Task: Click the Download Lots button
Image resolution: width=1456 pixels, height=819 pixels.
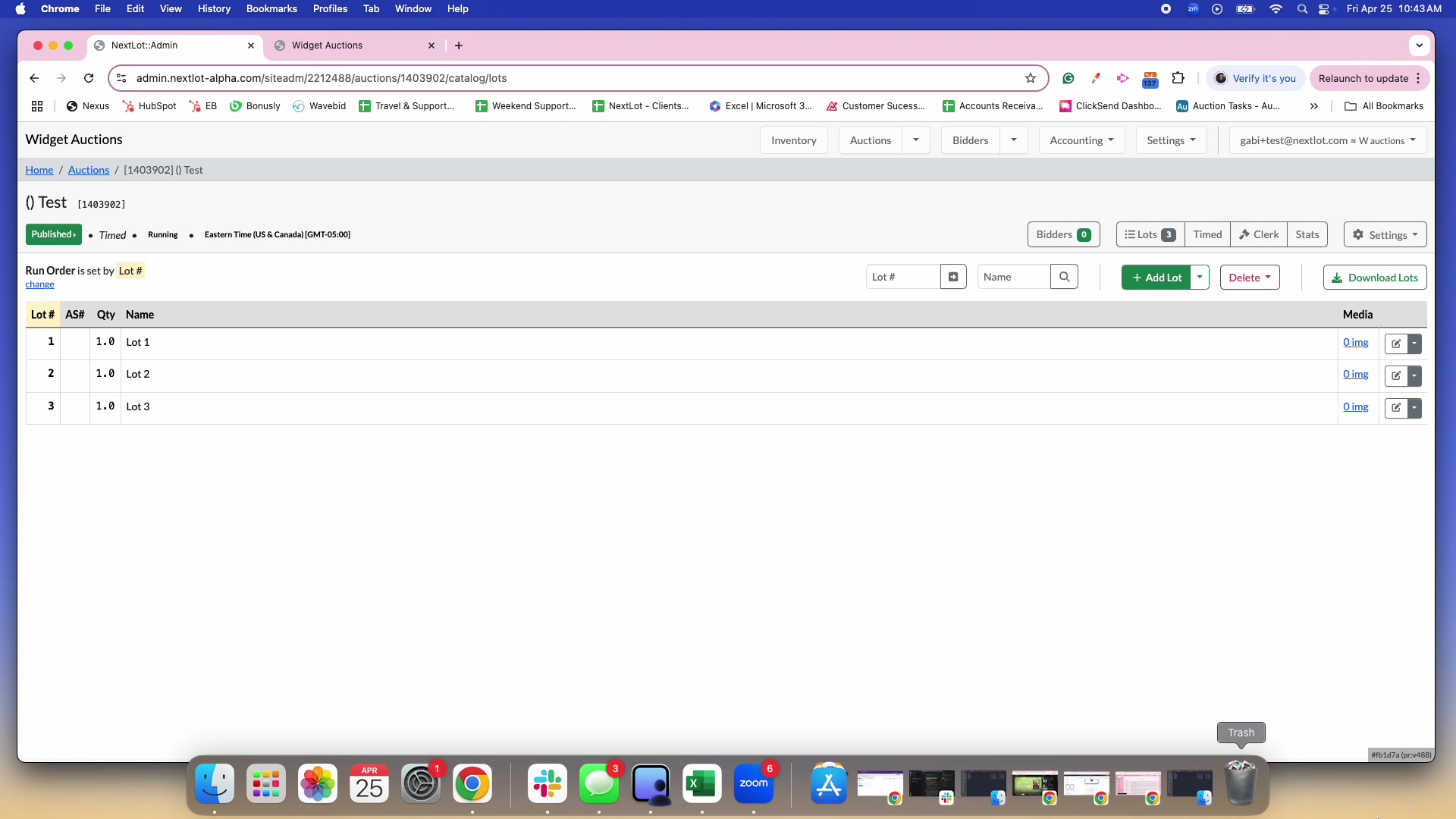Action: pyautogui.click(x=1374, y=278)
